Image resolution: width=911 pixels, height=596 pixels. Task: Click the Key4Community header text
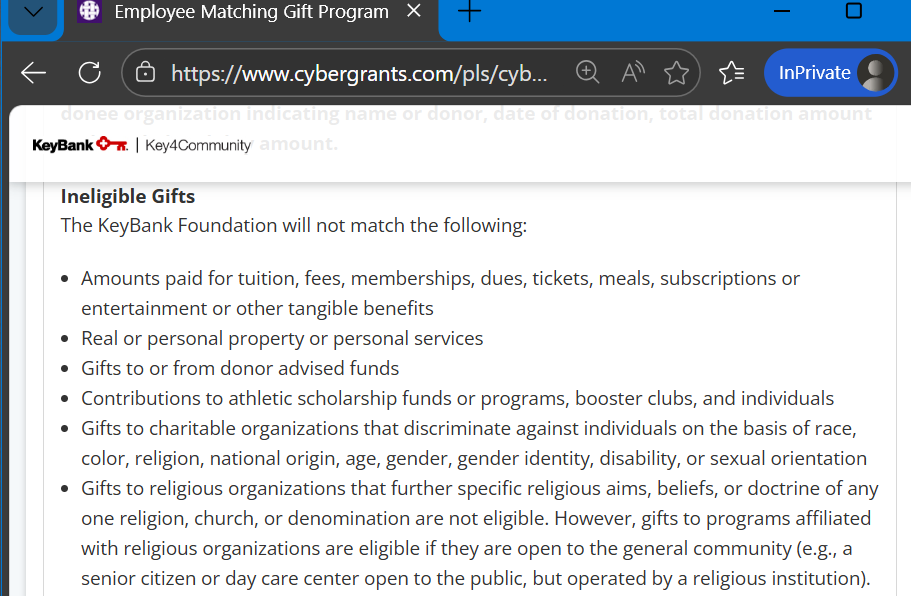point(198,145)
